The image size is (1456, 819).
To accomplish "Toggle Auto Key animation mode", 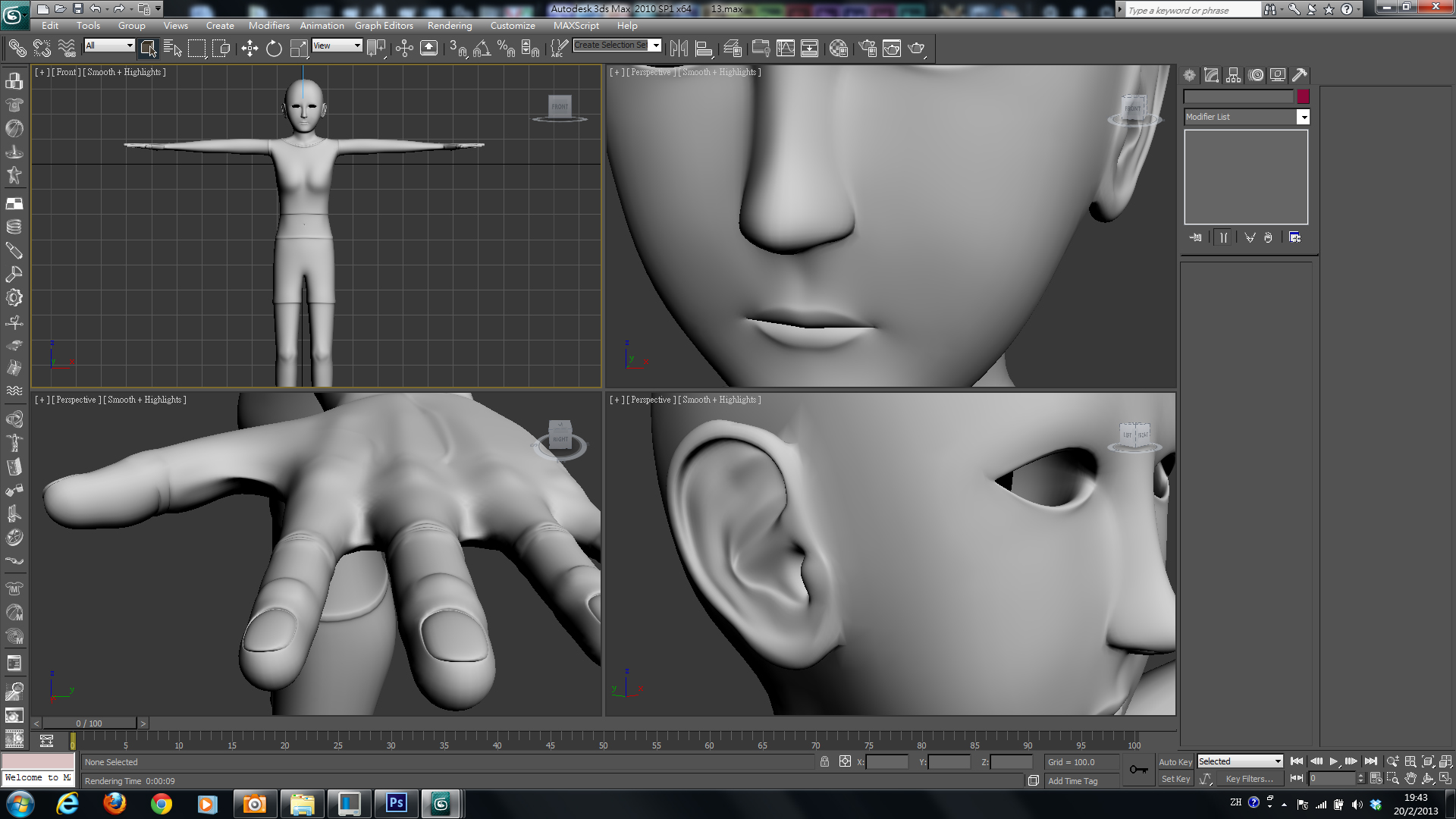I will [1175, 761].
